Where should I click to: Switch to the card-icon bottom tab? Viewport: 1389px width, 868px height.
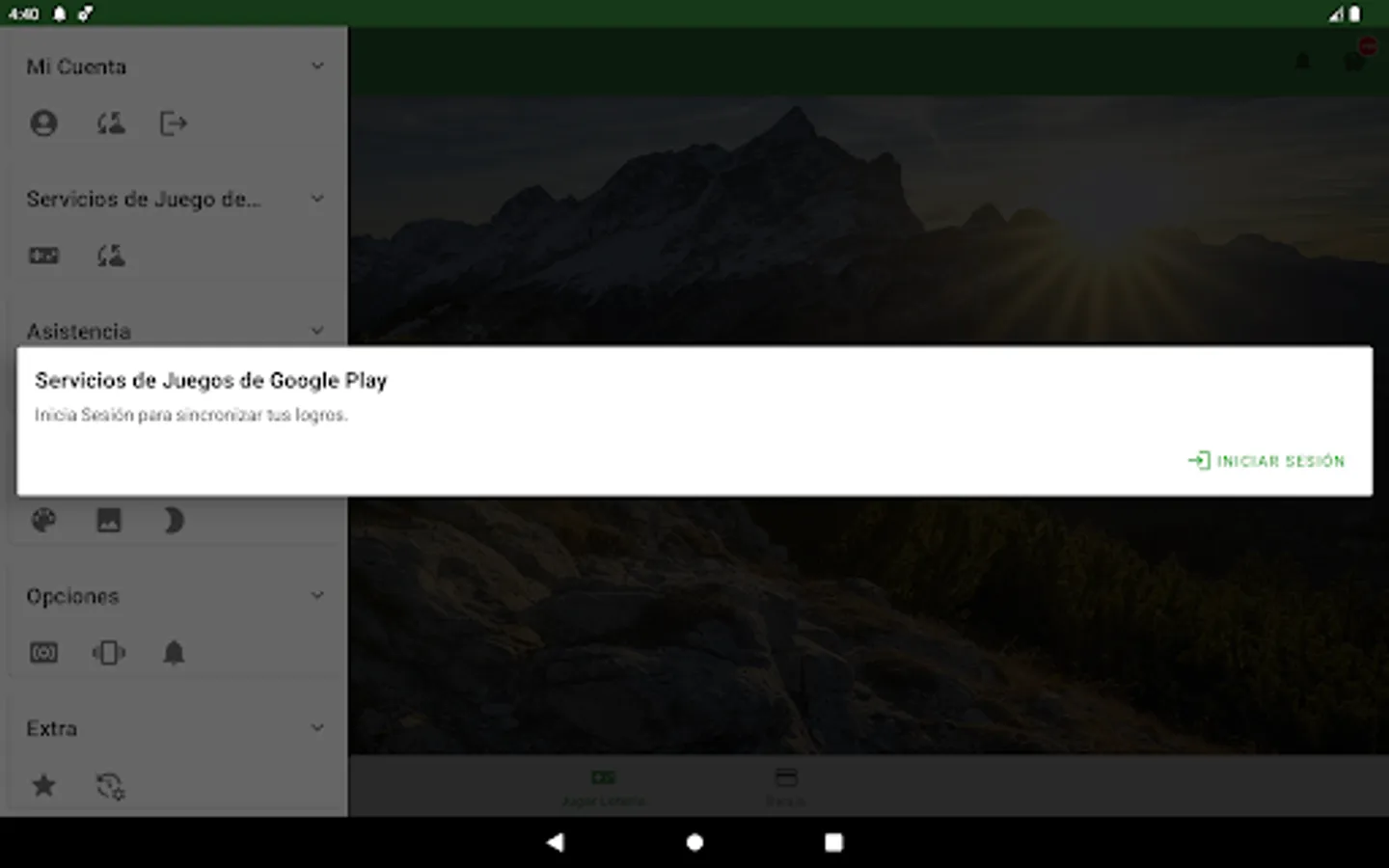(x=786, y=787)
